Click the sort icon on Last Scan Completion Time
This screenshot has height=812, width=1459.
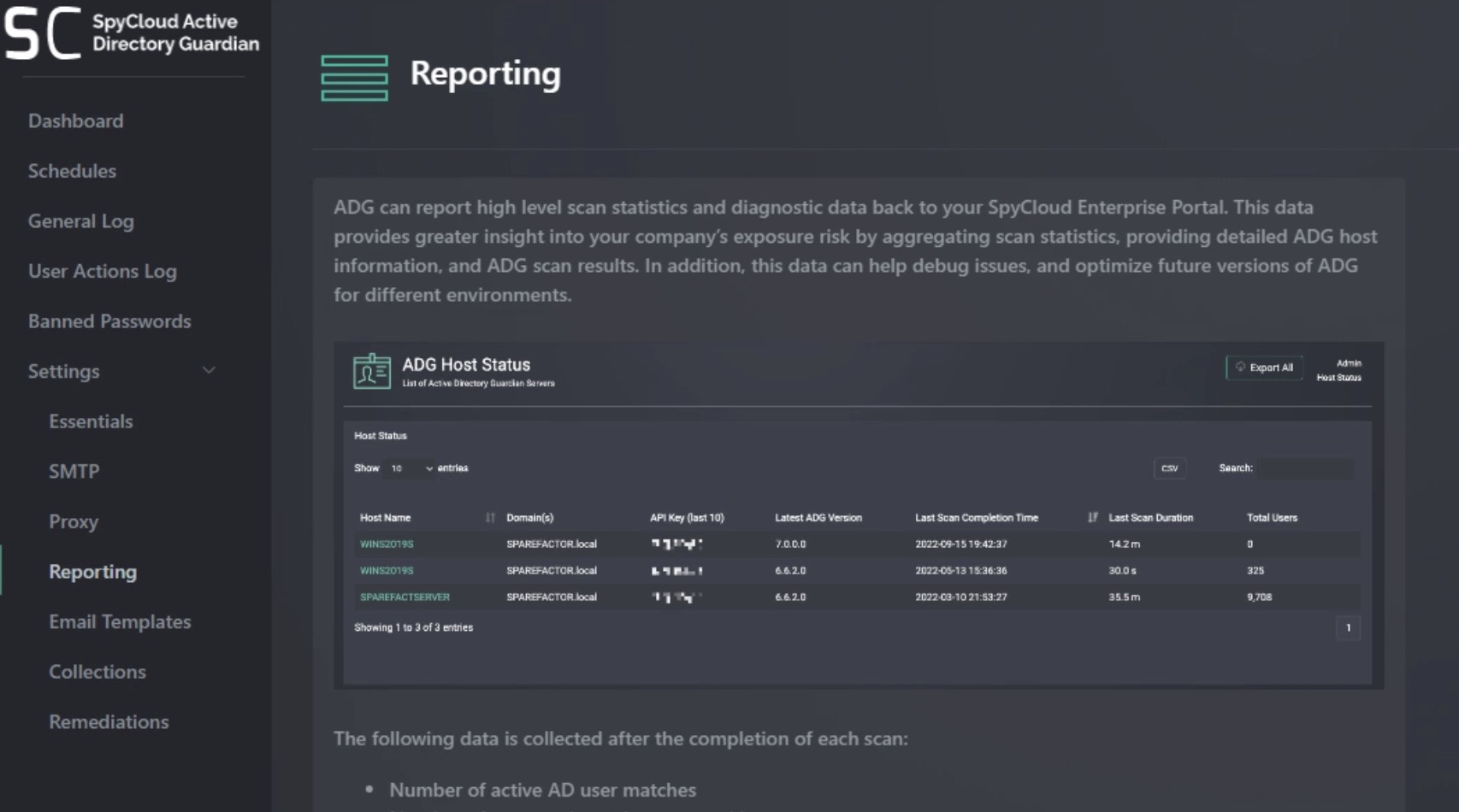click(1092, 517)
